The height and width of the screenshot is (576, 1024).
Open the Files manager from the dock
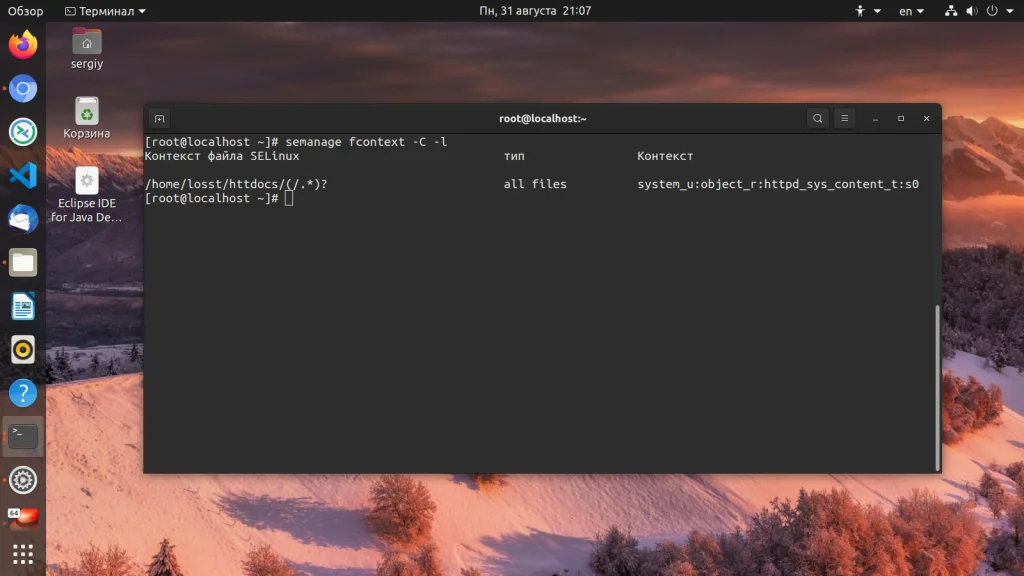23,263
